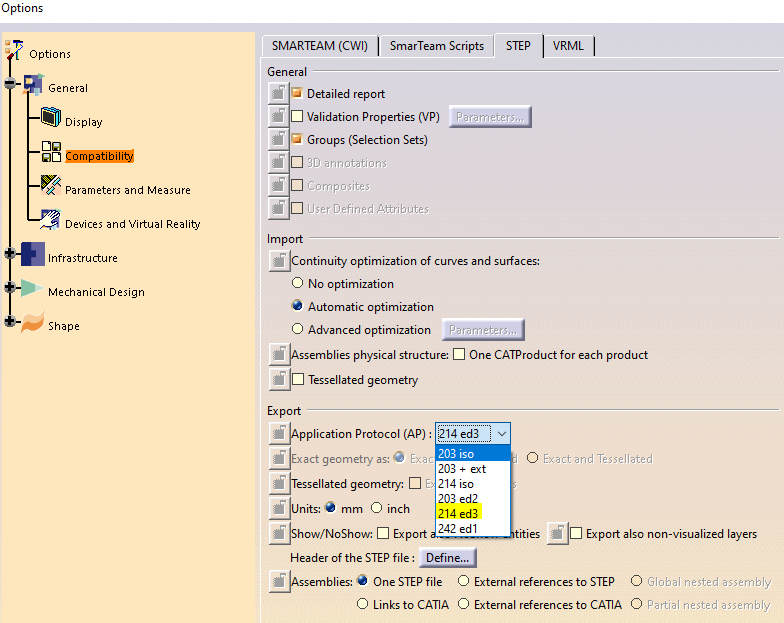
Task: Click lock icon beside Detailed report
Action: tap(278, 93)
